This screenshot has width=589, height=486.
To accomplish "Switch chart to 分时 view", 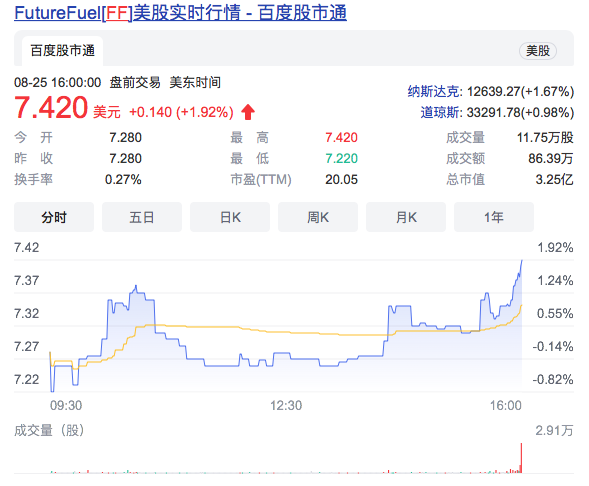I will pyautogui.click(x=54, y=217).
